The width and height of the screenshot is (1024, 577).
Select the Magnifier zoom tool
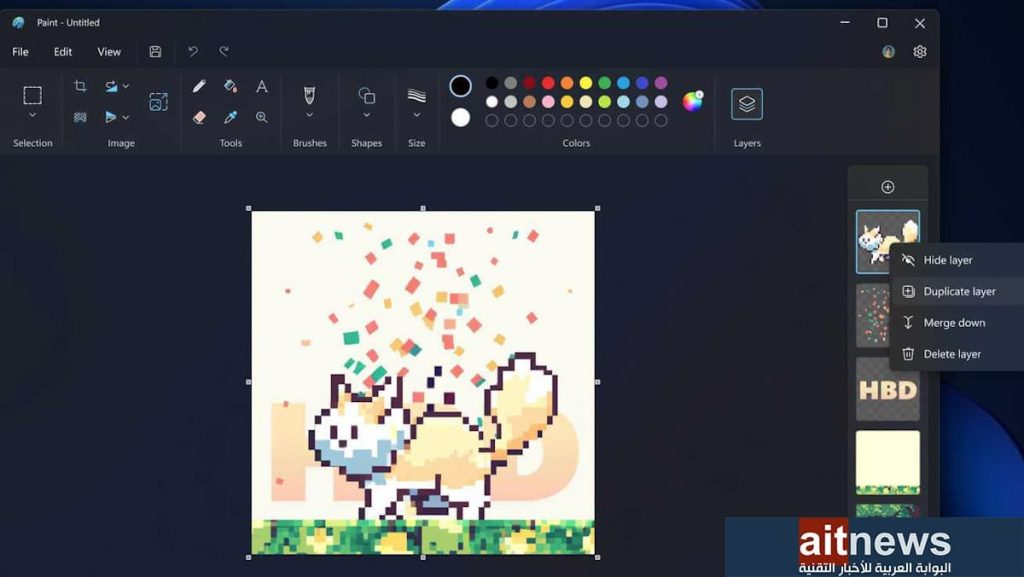262,117
